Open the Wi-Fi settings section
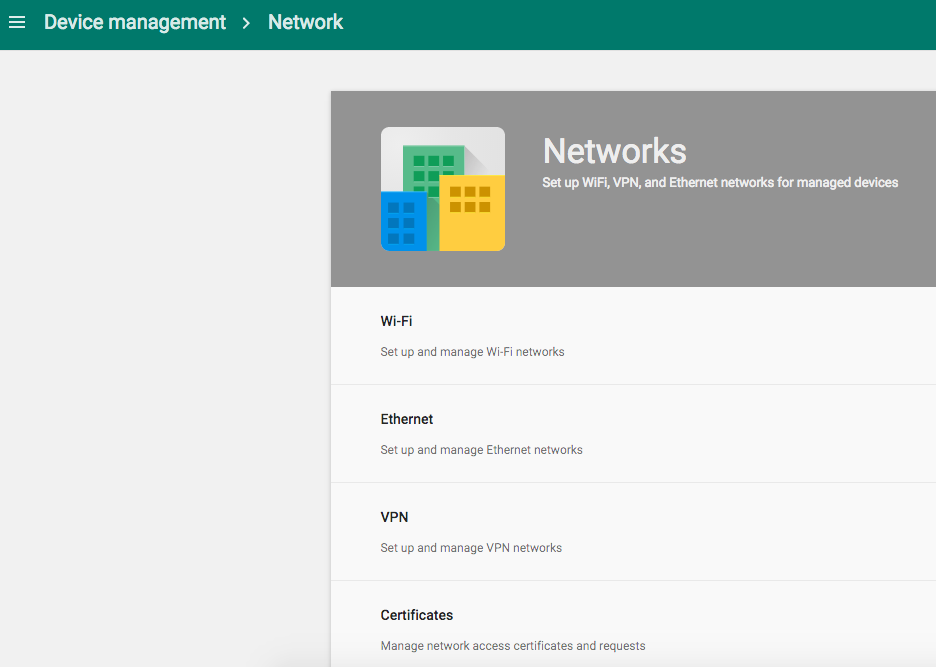Screen dimensions: 936x667 (x=633, y=336)
